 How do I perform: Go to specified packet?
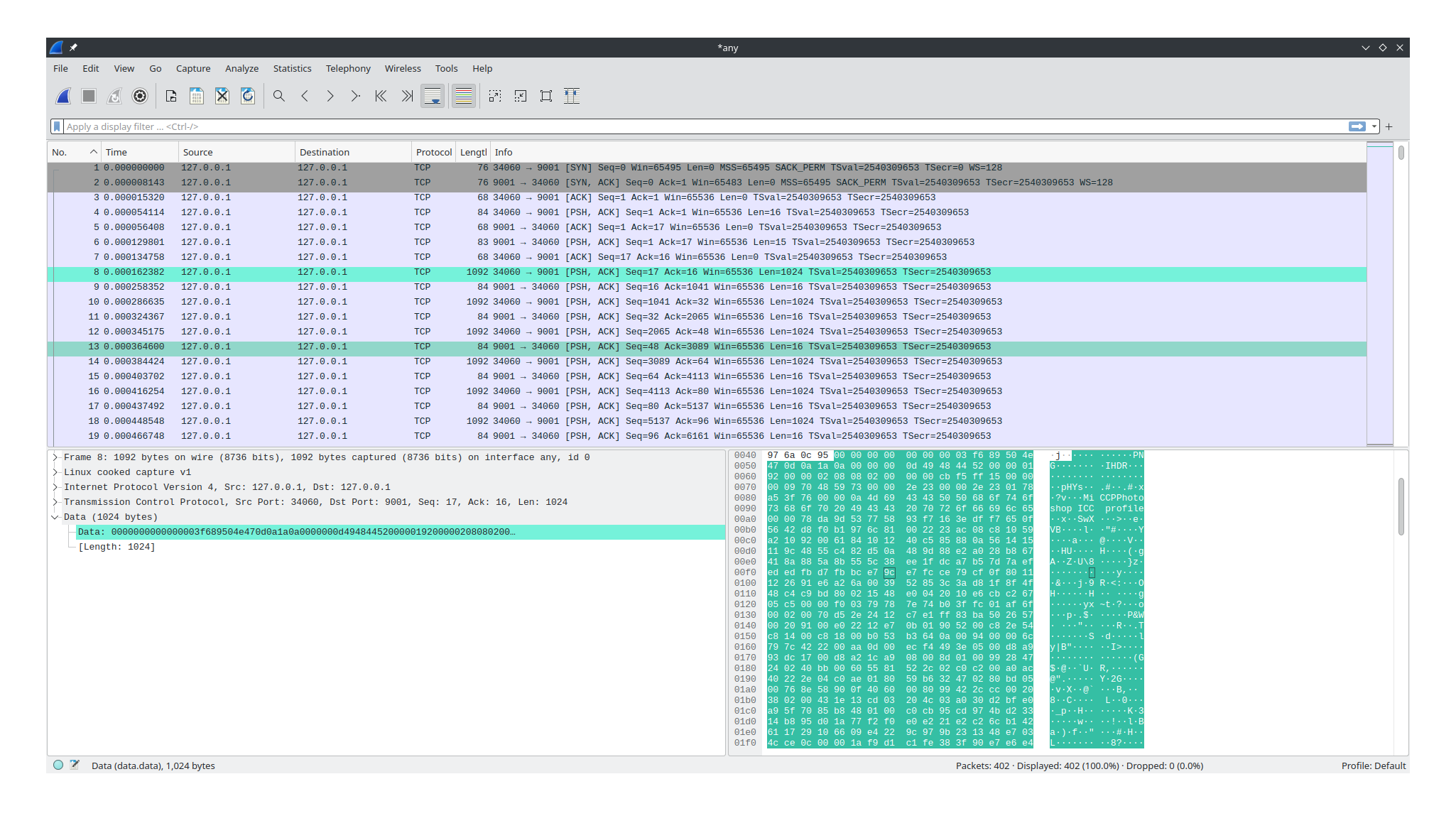point(356,96)
